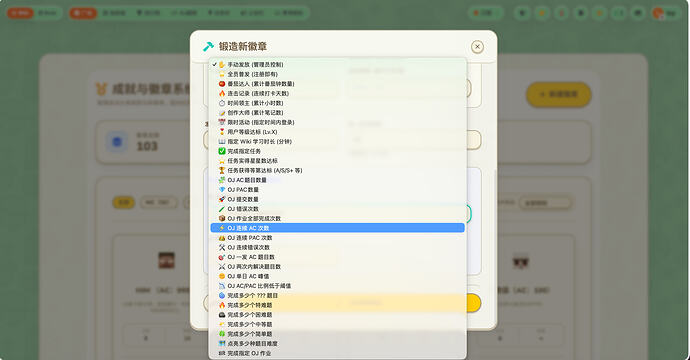Pick OJ AC 题目数量 option

click(x=338, y=180)
